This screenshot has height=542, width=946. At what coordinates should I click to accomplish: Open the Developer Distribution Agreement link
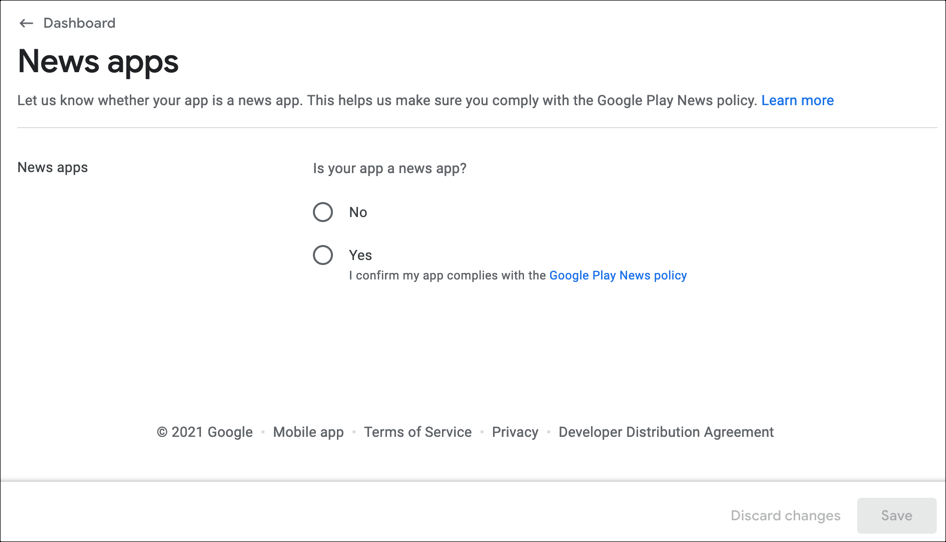point(666,432)
